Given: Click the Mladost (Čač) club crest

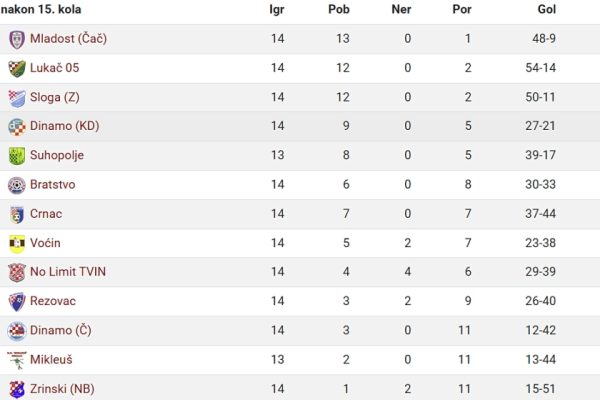Looking at the screenshot, I should pyautogui.click(x=17, y=39).
